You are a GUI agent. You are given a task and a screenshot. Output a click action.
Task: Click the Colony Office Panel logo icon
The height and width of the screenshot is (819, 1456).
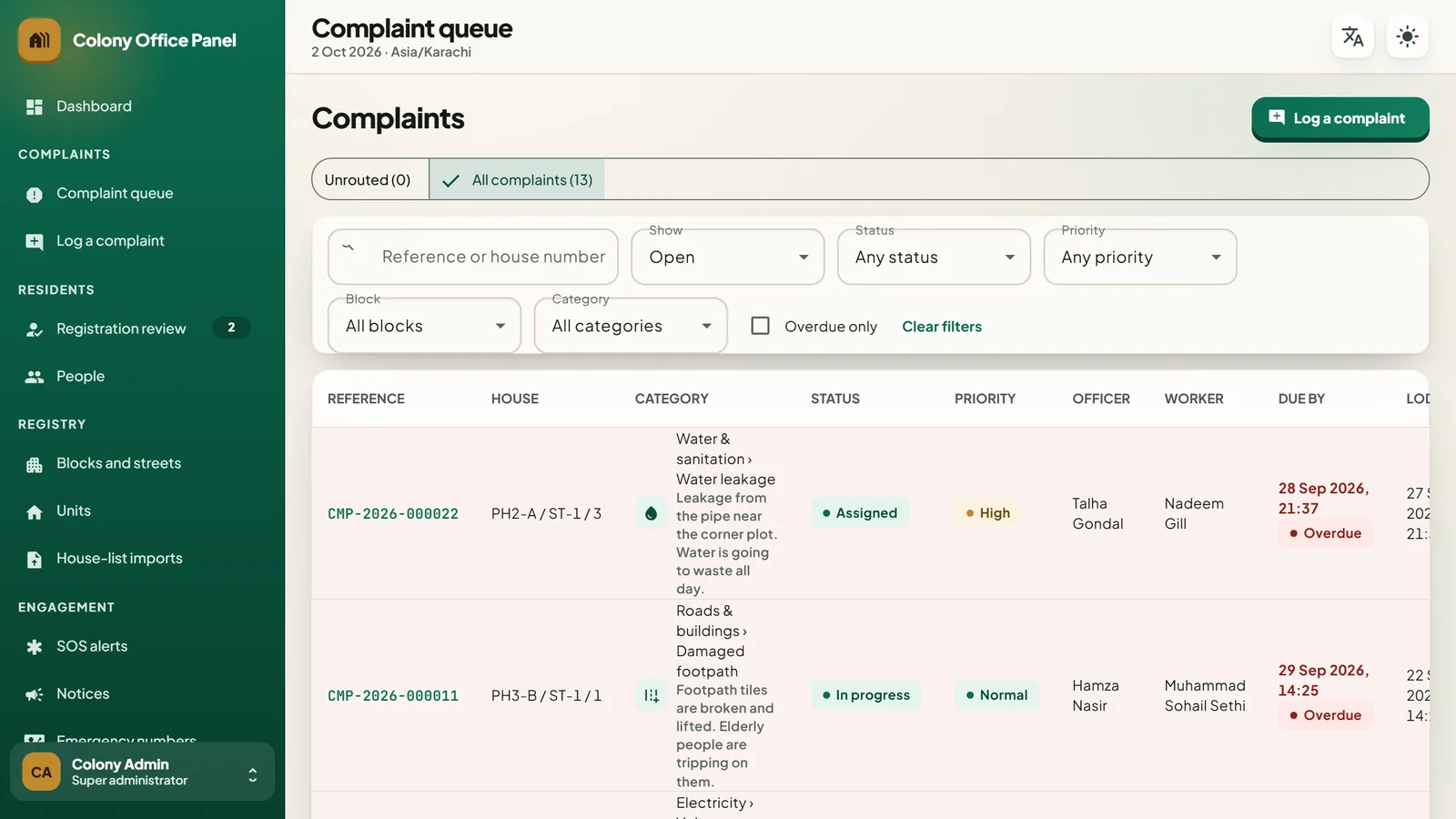tap(39, 40)
